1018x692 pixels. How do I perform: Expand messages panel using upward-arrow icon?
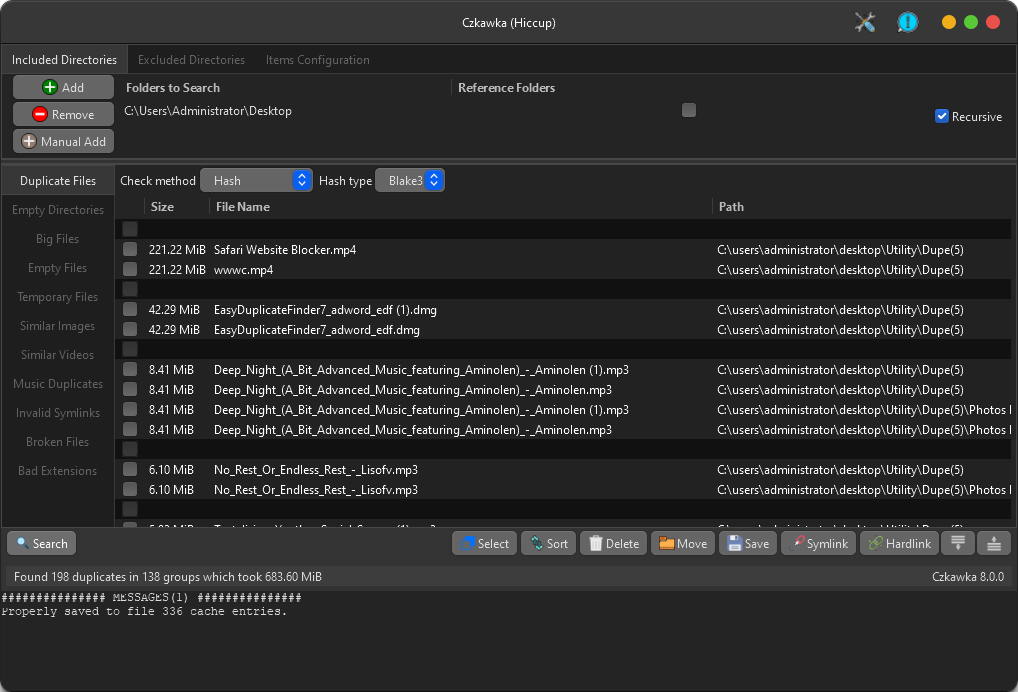[x=992, y=543]
